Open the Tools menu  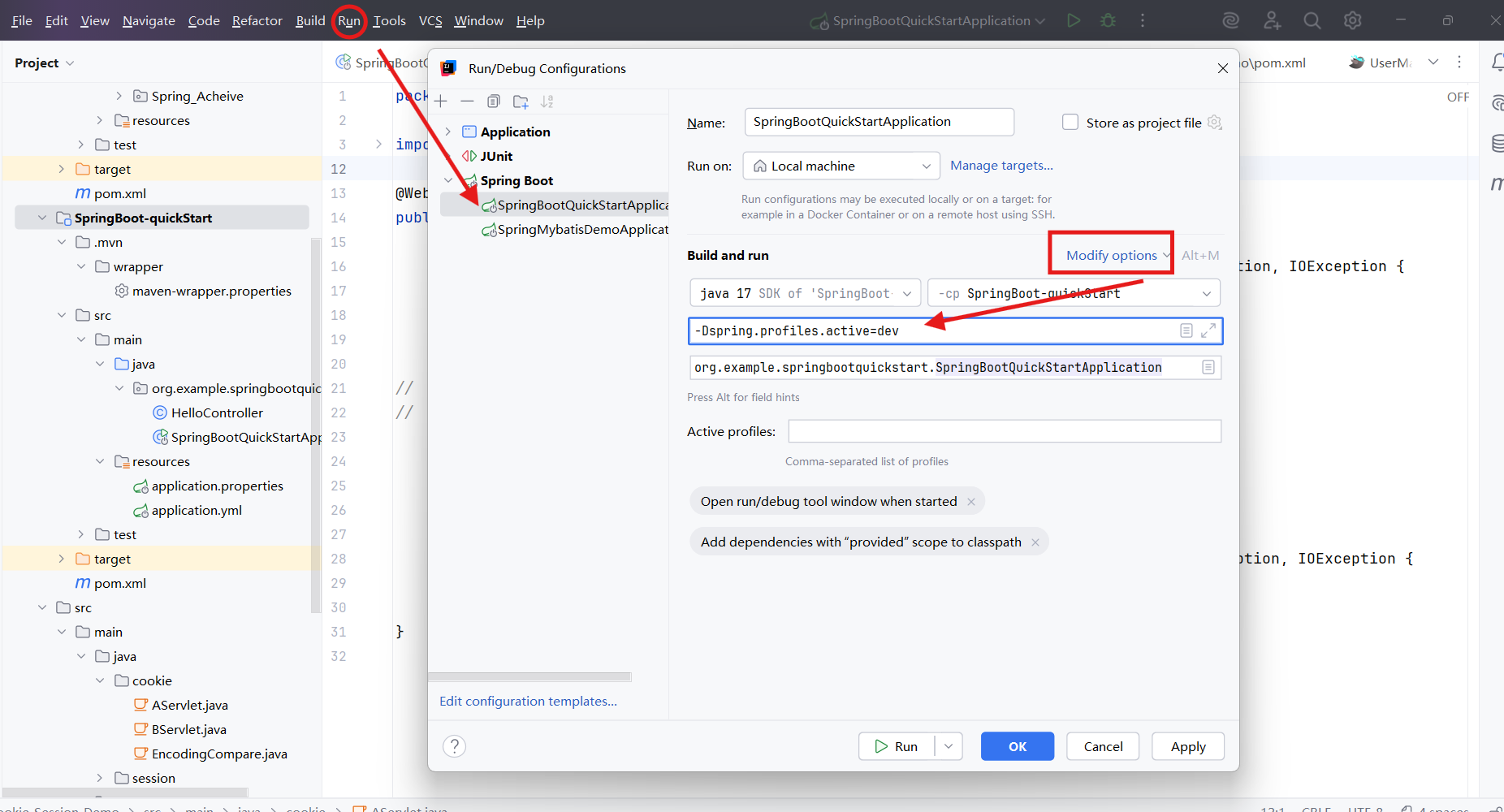389,20
